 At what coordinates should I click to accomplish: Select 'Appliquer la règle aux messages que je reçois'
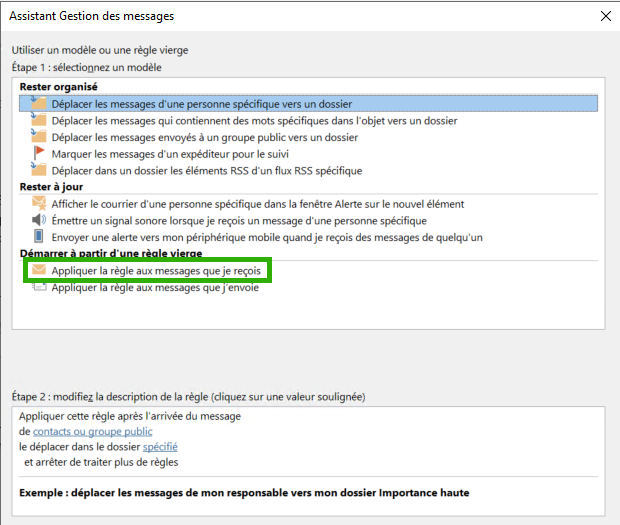(156, 271)
